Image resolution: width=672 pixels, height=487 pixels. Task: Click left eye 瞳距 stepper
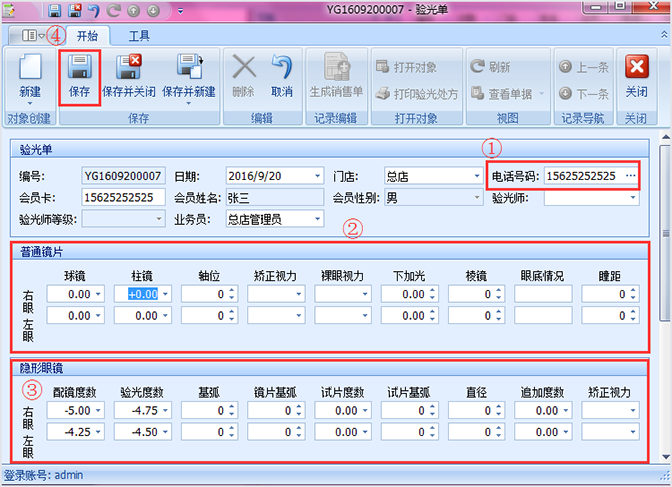[633, 316]
